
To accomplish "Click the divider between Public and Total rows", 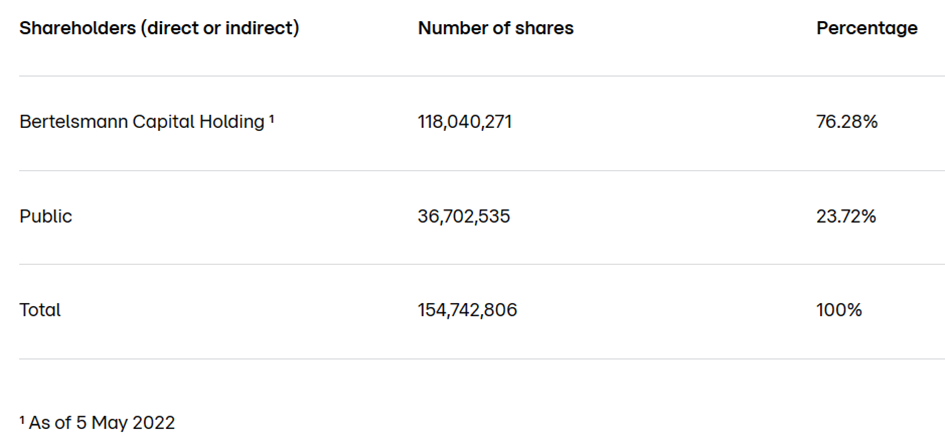I will [x=480, y=264].
